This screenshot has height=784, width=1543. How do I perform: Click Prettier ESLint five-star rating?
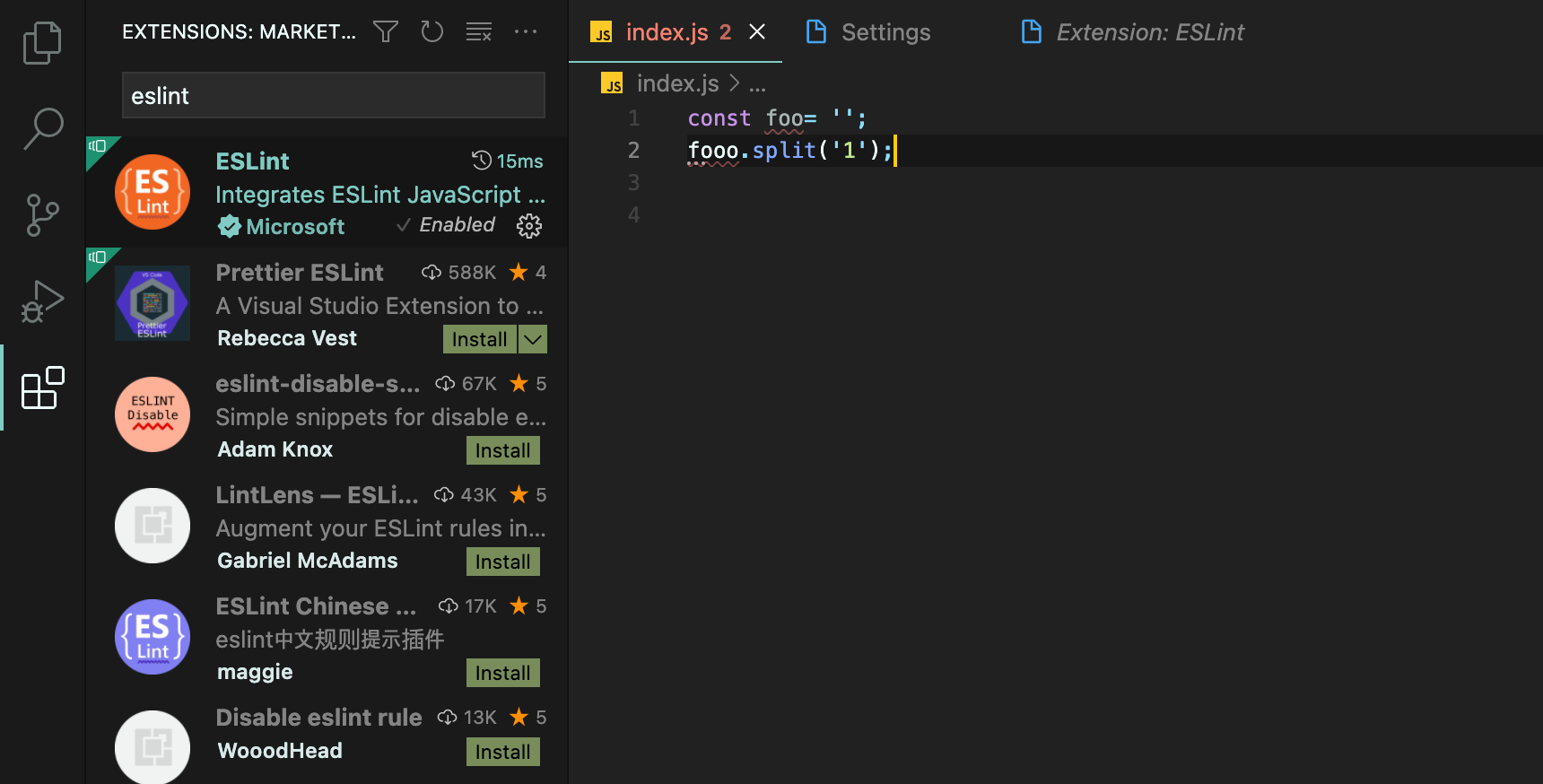point(527,272)
